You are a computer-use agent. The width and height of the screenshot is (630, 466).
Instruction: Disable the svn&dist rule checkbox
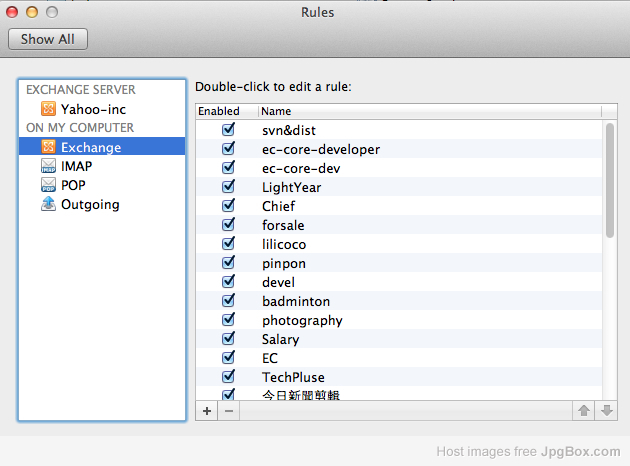pos(228,130)
